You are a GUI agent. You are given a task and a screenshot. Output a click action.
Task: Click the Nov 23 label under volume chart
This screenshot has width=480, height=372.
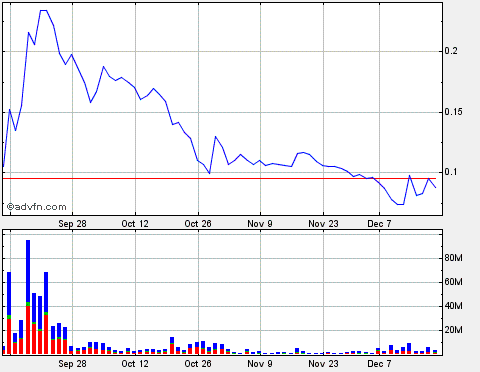tap(323, 364)
